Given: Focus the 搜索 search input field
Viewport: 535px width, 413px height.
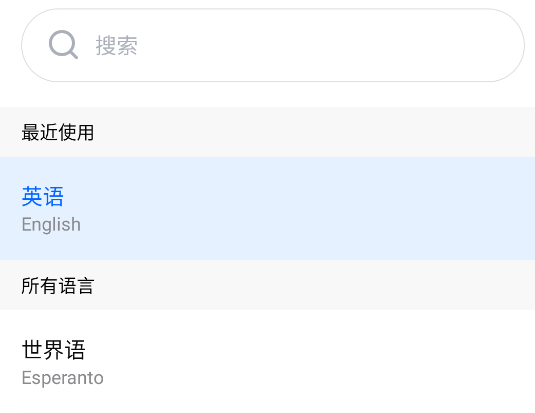Looking at the screenshot, I should pyautogui.click(x=273, y=45).
